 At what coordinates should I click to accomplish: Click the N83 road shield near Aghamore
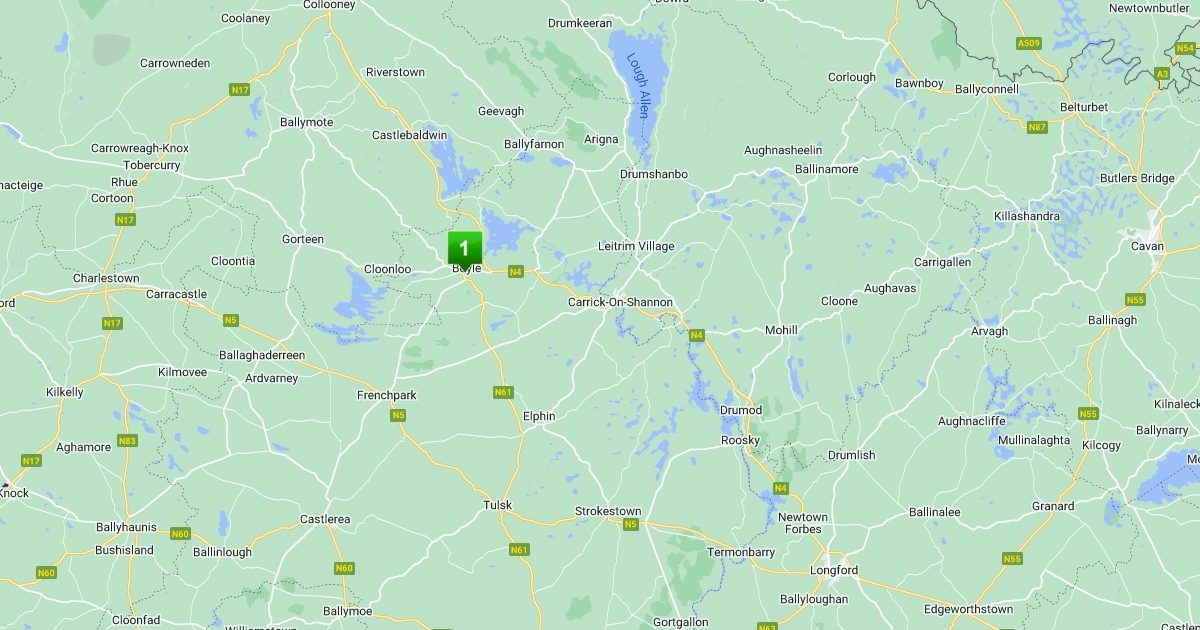127,440
